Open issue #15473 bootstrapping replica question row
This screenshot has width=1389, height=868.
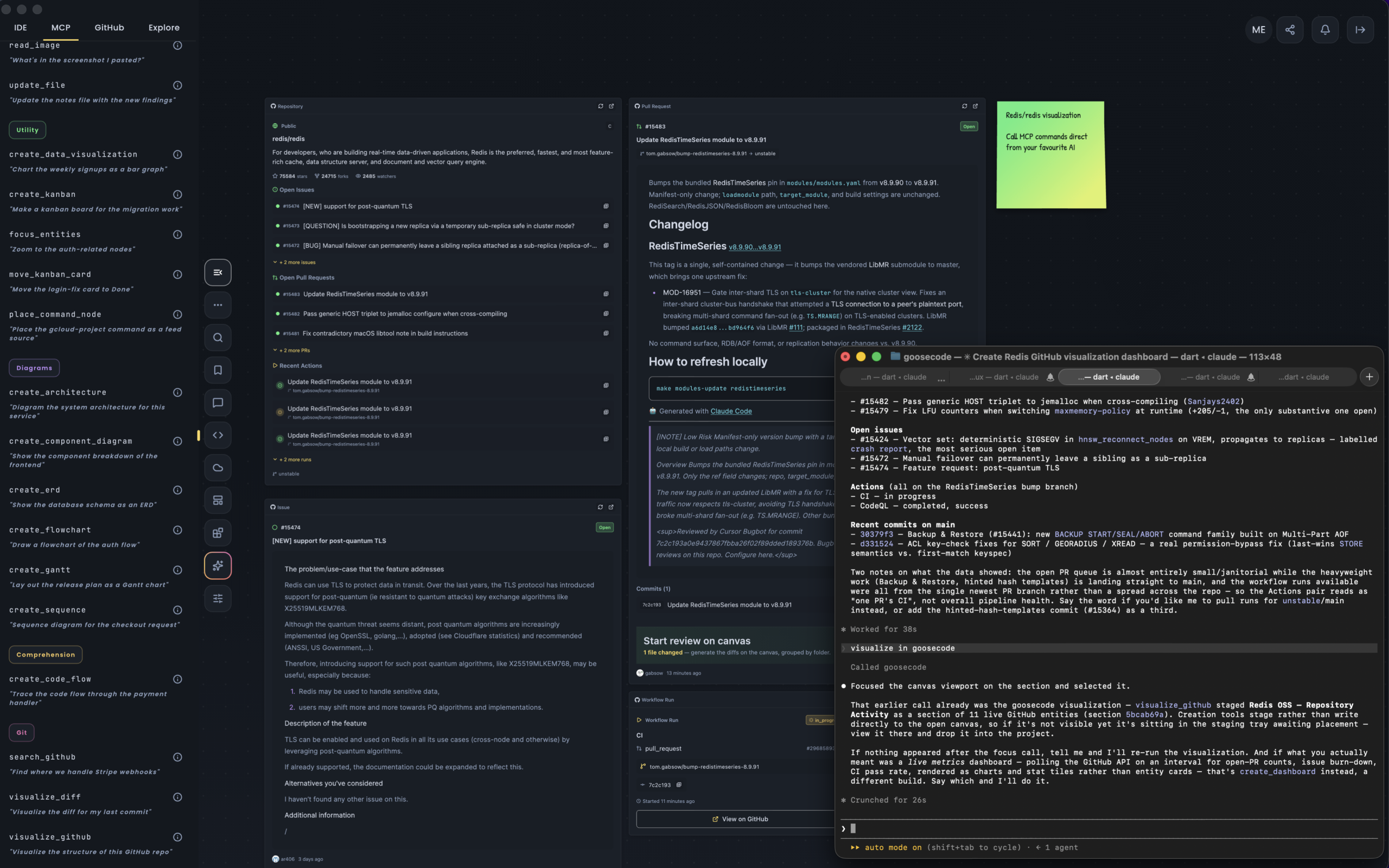coord(443,226)
